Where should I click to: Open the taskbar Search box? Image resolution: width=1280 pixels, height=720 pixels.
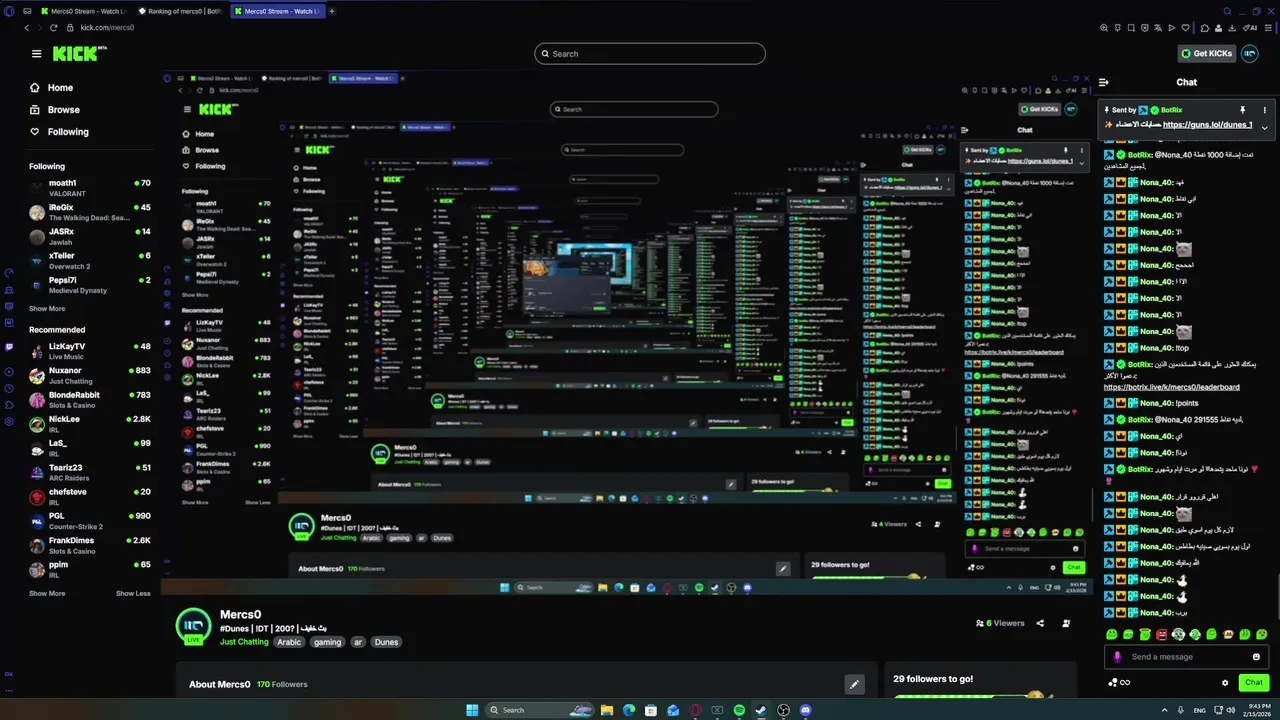(x=542, y=710)
